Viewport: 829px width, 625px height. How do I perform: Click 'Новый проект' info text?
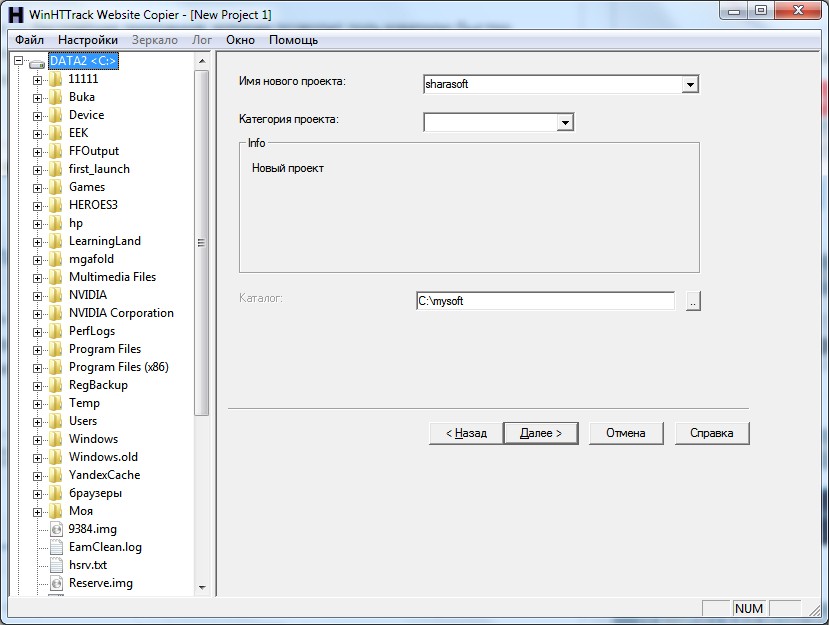pyautogui.click(x=288, y=168)
